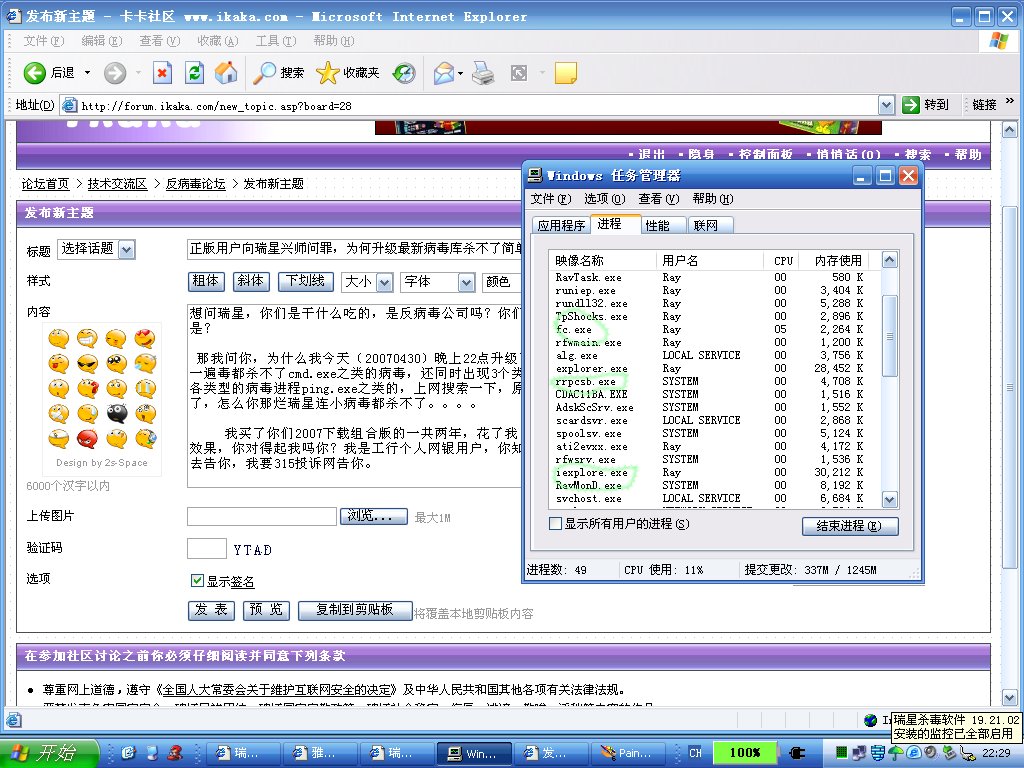The height and width of the screenshot is (768, 1024).
Task: Click the 验证码 input field
Action: 206,548
